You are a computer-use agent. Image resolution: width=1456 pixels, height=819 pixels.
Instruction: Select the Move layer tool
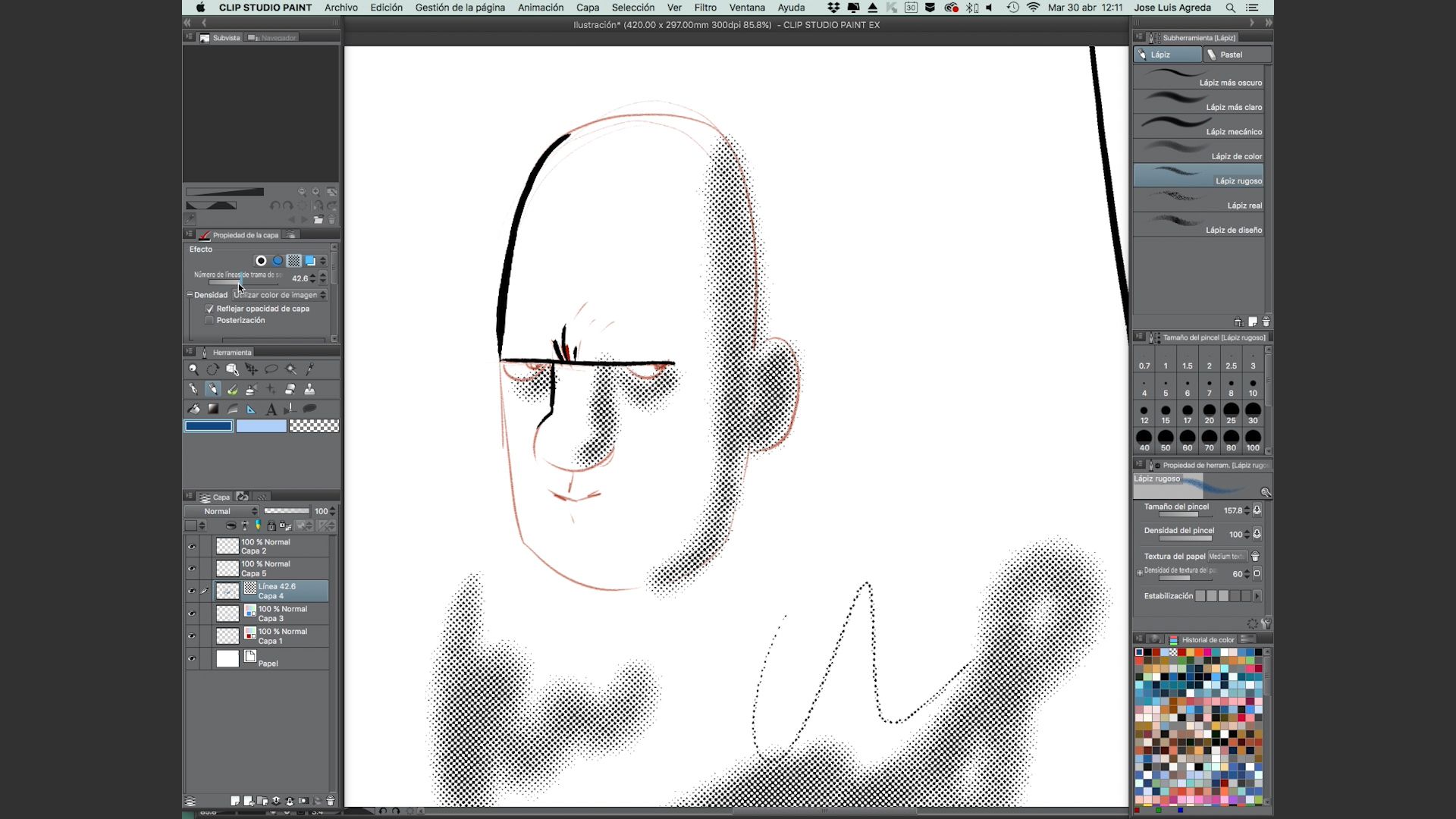[x=251, y=369]
